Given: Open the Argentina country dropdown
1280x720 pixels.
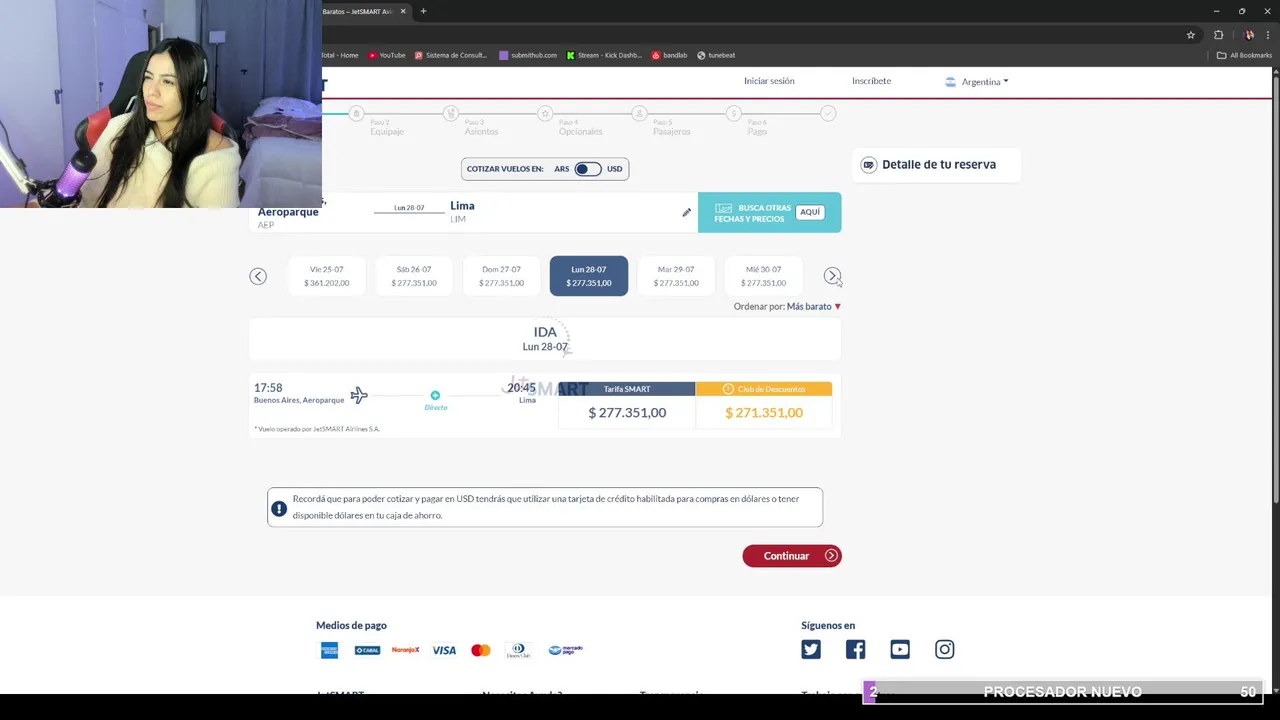Looking at the screenshot, I should point(977,82).
